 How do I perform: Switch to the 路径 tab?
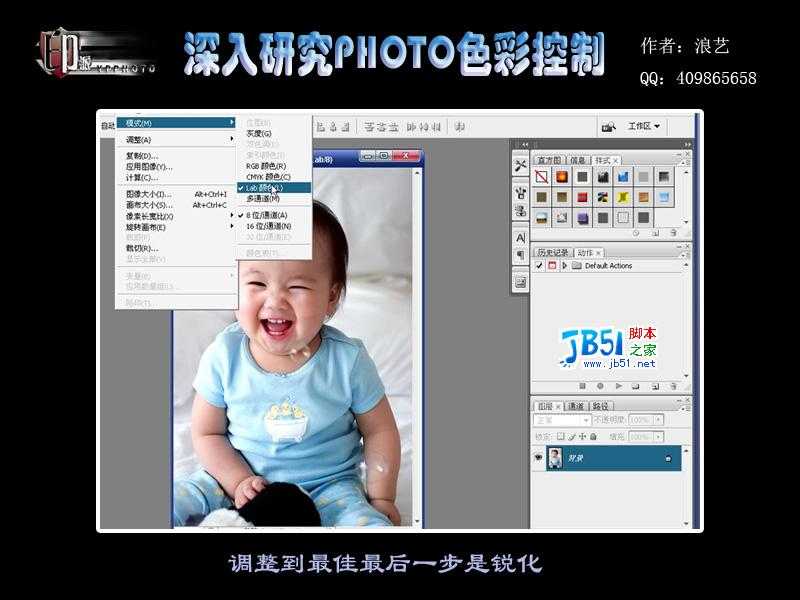coord(601,406)
